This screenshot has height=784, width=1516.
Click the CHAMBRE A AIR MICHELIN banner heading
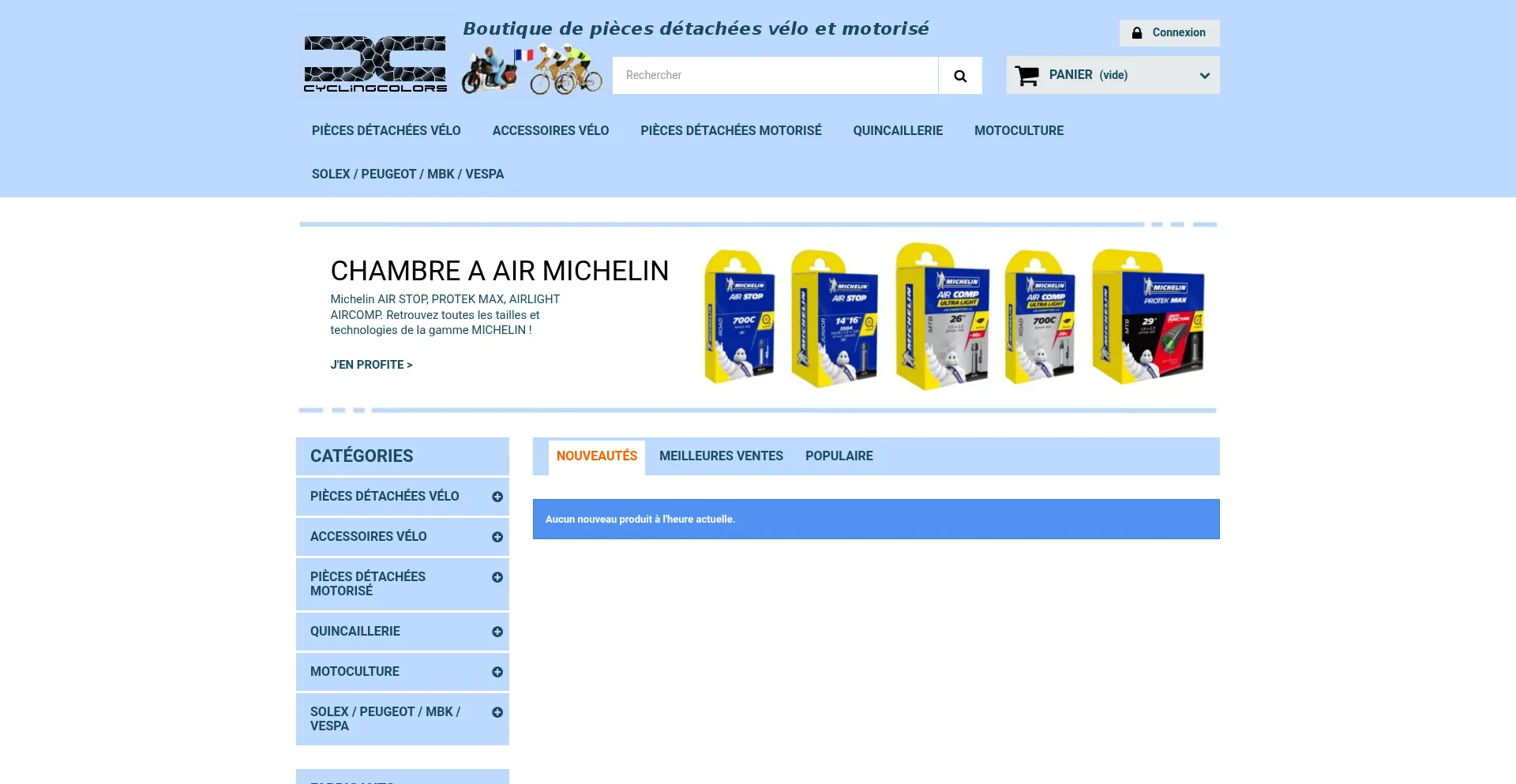click(500, 271)
